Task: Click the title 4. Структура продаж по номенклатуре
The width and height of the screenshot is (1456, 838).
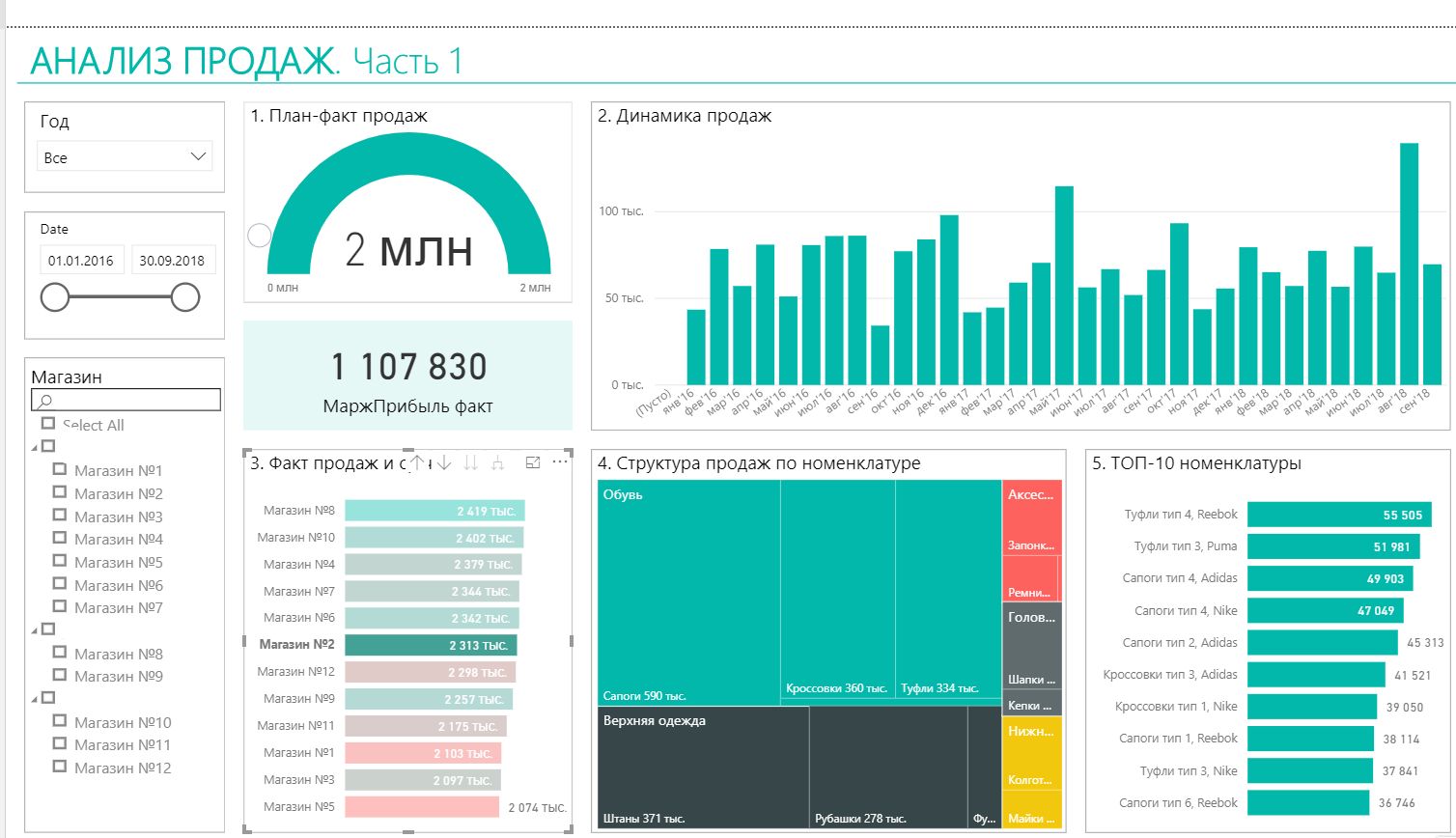Action: coord(759,463)
